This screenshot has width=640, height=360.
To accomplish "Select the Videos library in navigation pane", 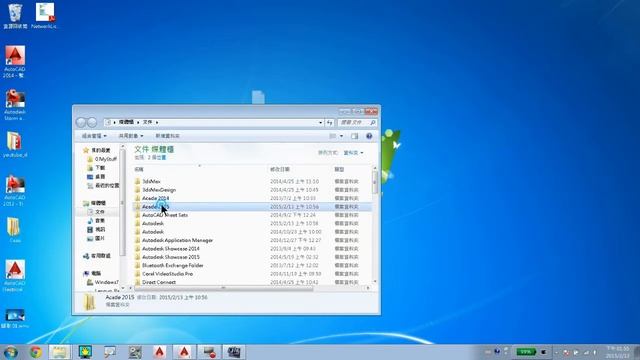I will pyautogui.click(x=97, y=229).
